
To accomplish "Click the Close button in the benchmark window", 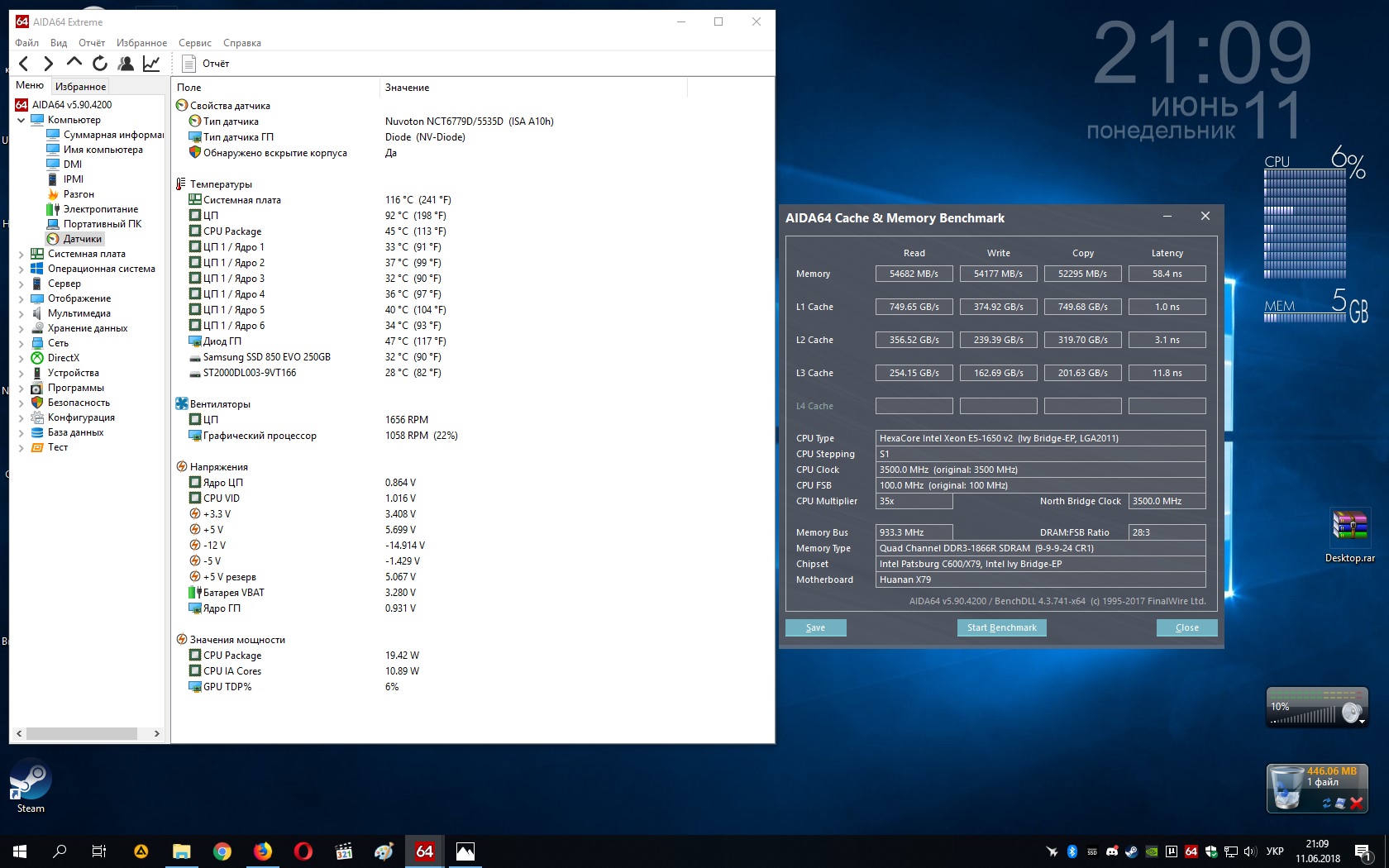I will (x=1187, y=627).
